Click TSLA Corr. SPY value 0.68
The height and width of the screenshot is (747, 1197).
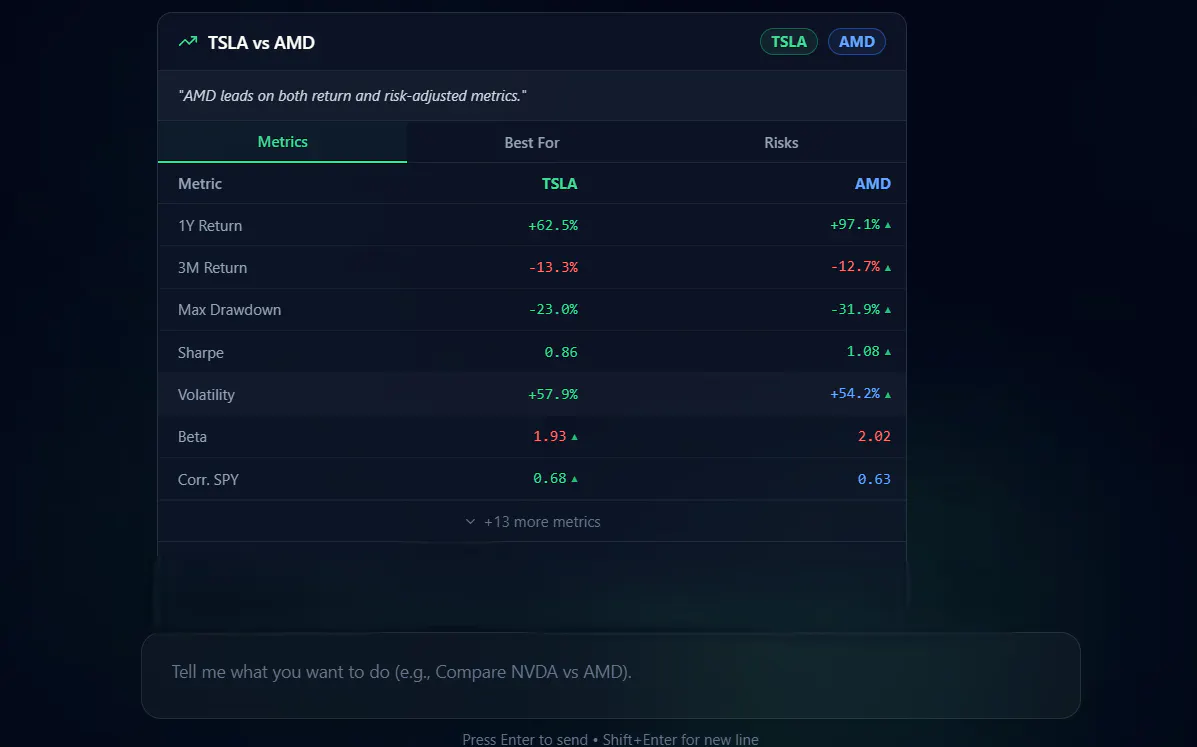(550, 478)
